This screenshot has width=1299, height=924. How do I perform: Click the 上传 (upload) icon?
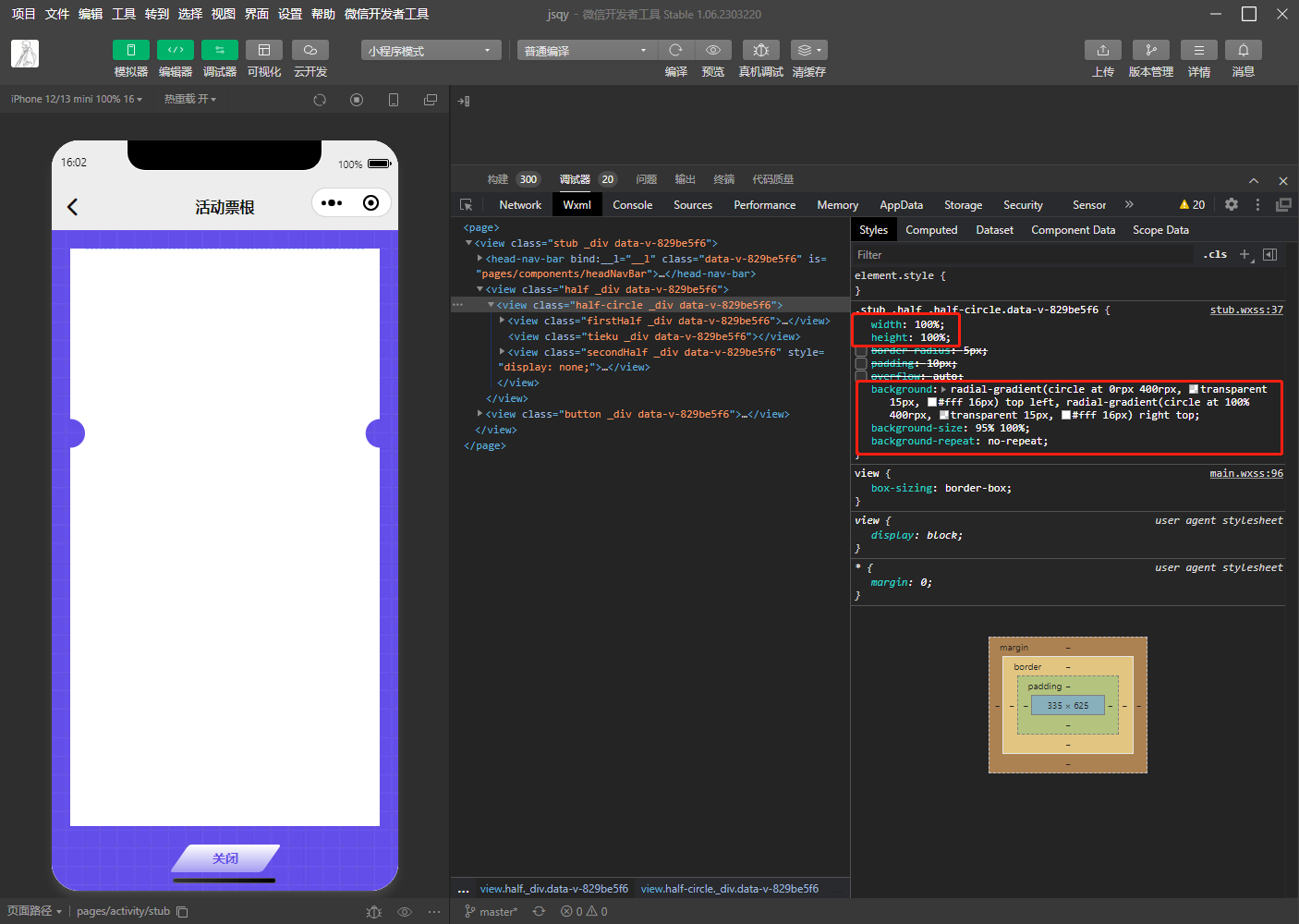pos(1102,50)
